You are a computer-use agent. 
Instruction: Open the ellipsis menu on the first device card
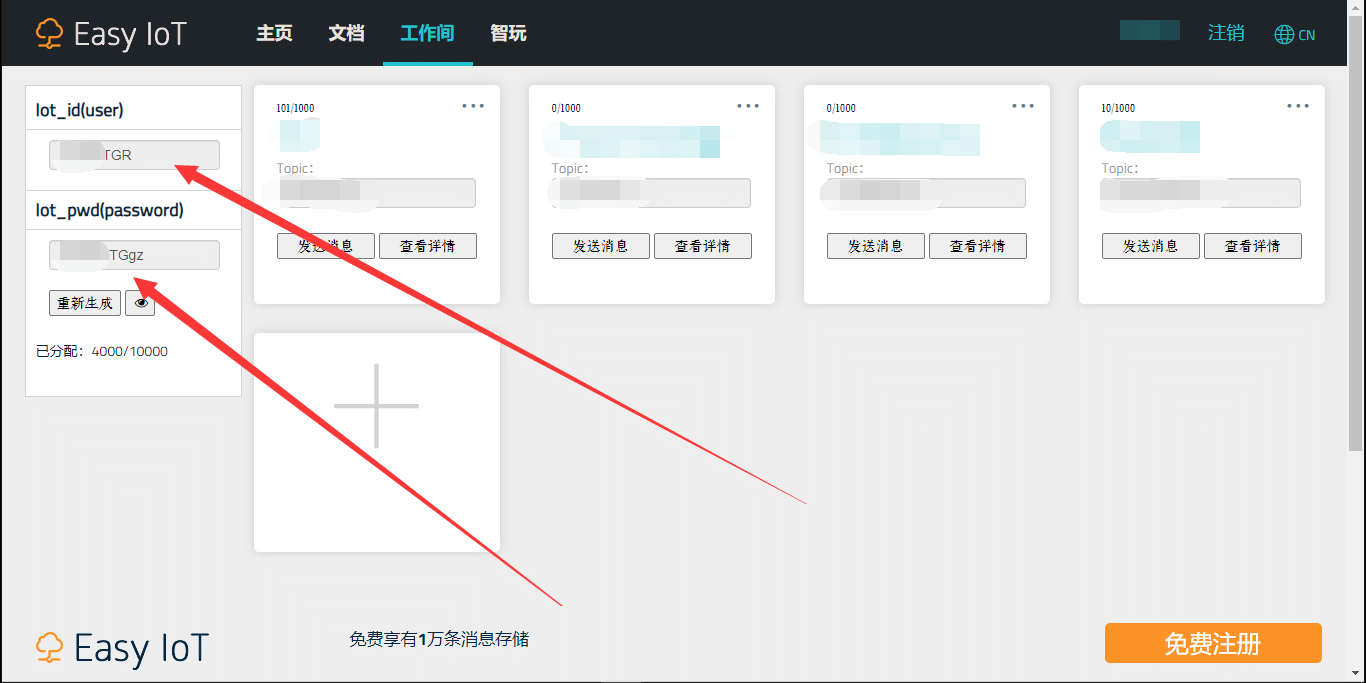click(473, 104)
